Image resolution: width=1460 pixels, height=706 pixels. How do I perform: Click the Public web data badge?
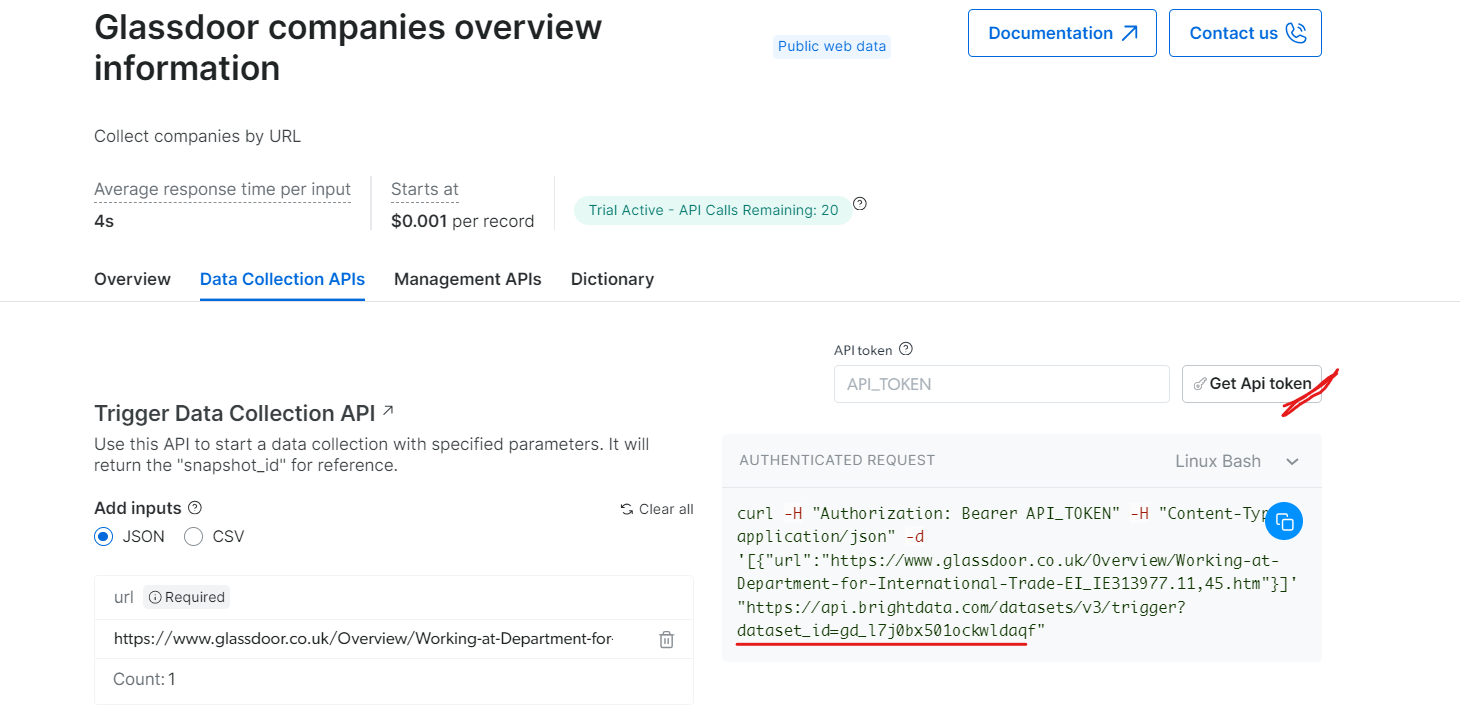coord(831,46)
